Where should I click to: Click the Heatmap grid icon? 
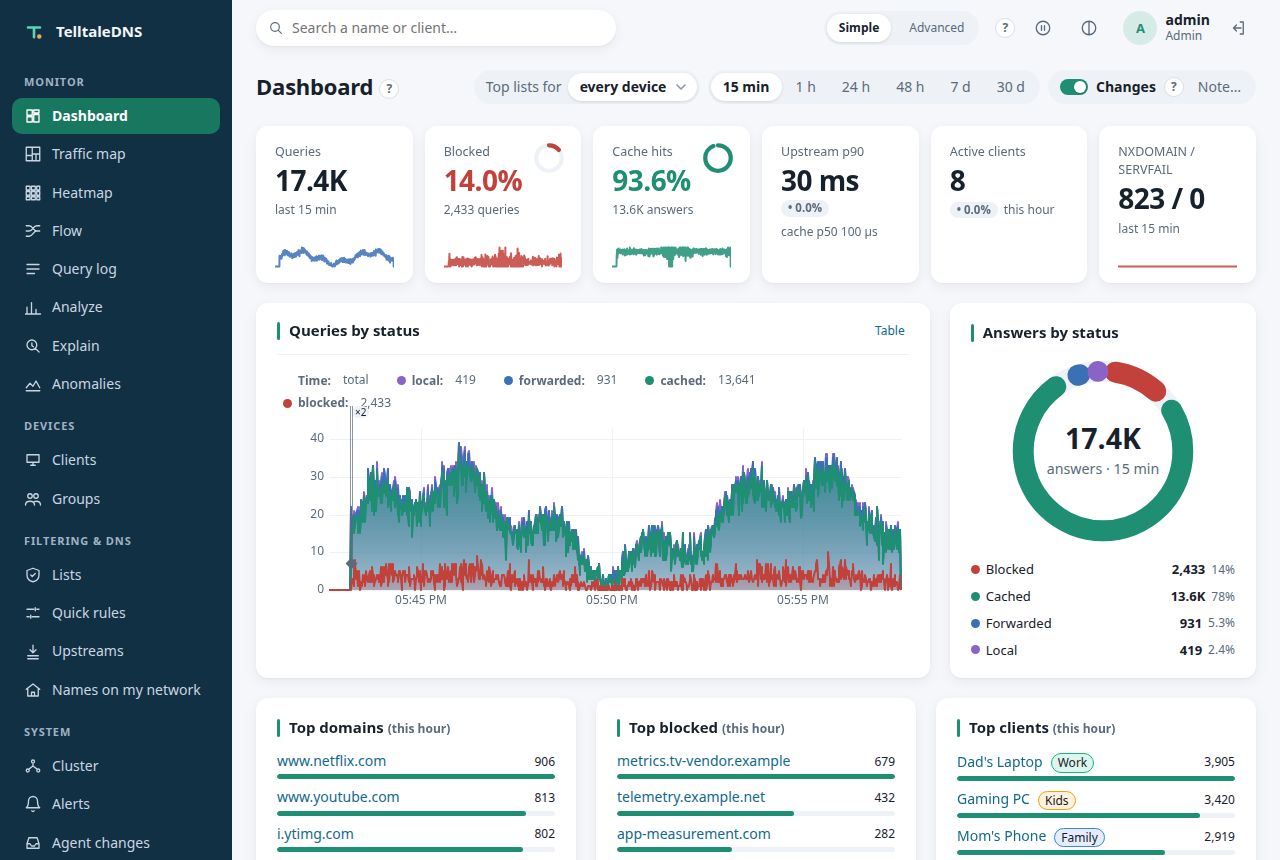33,193
